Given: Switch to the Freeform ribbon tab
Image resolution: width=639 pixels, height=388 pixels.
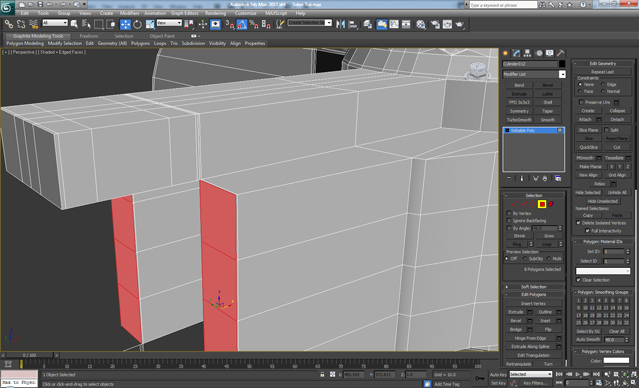Looking at the screenshot, I should click(89, 36).
